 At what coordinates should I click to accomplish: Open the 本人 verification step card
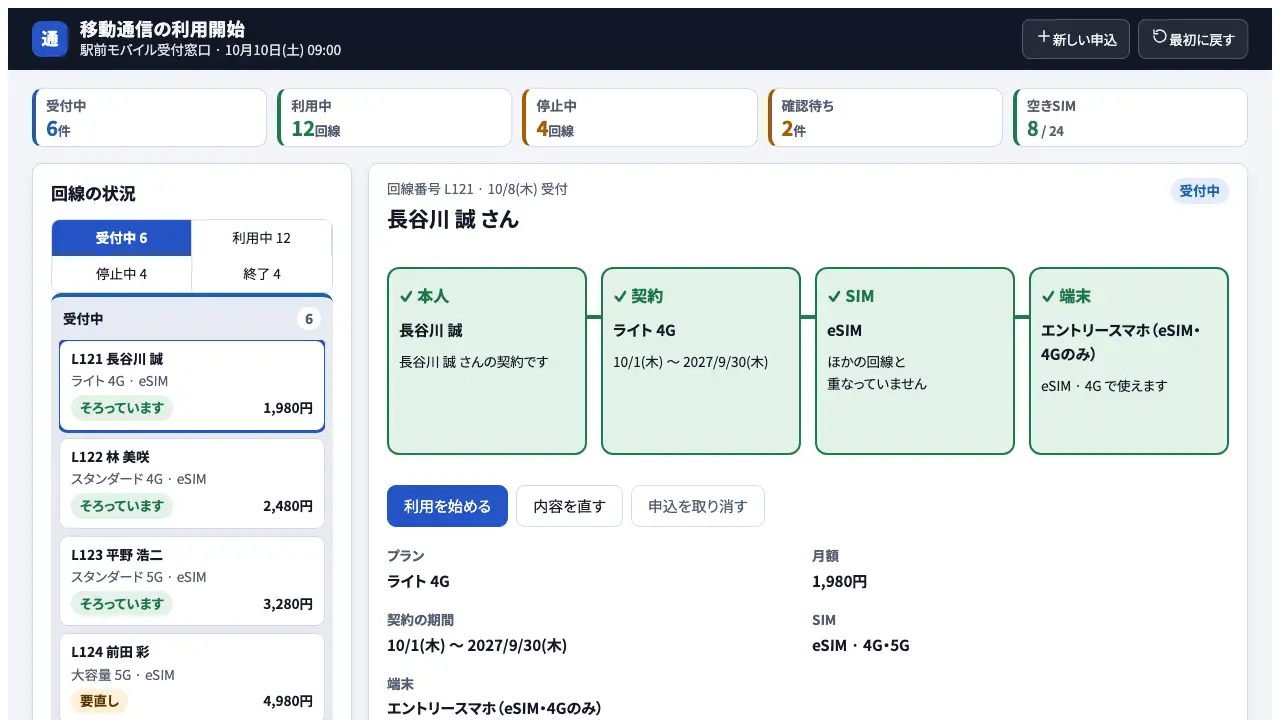[487, 361]
